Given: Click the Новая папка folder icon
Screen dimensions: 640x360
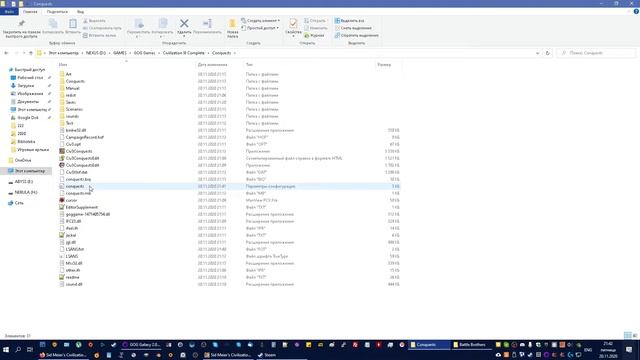Looking at the screenshot, I should click(232, 24).
